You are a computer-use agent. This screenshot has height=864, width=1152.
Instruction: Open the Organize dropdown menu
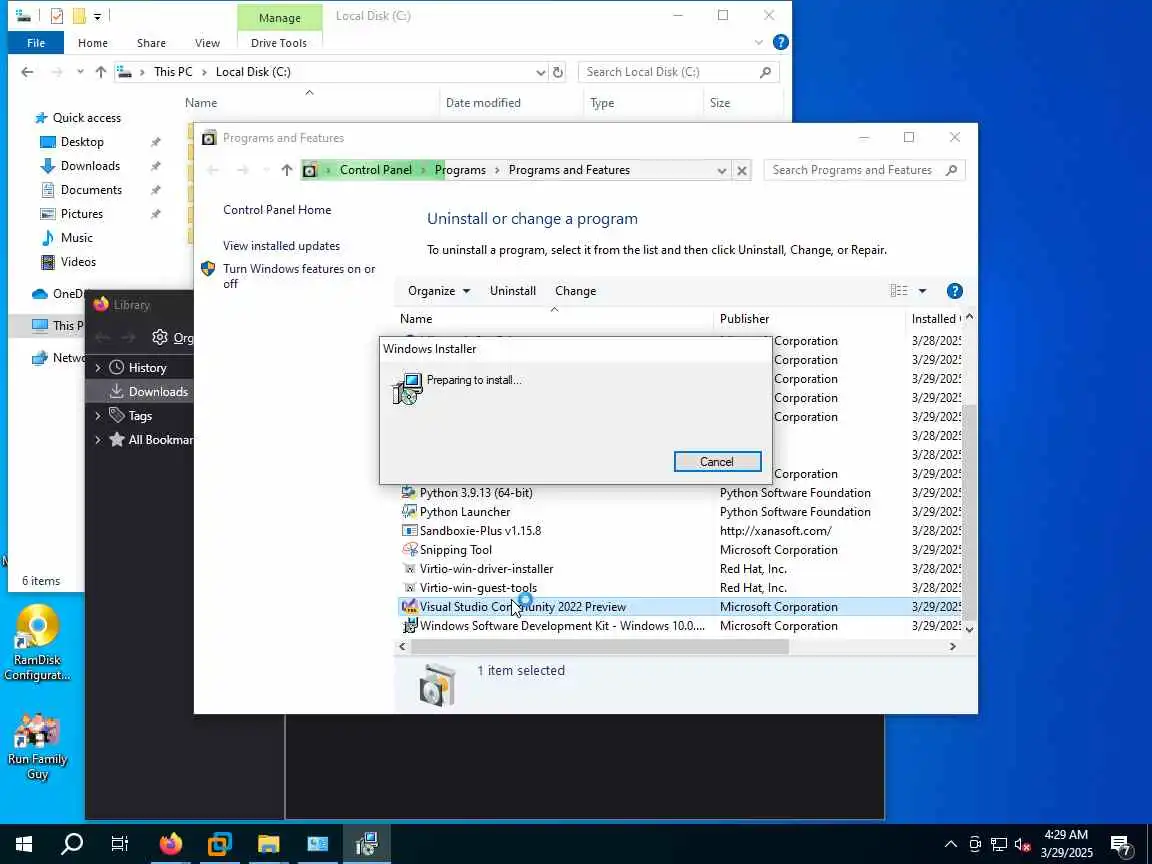pyautogui.click(x=439, y=291)
